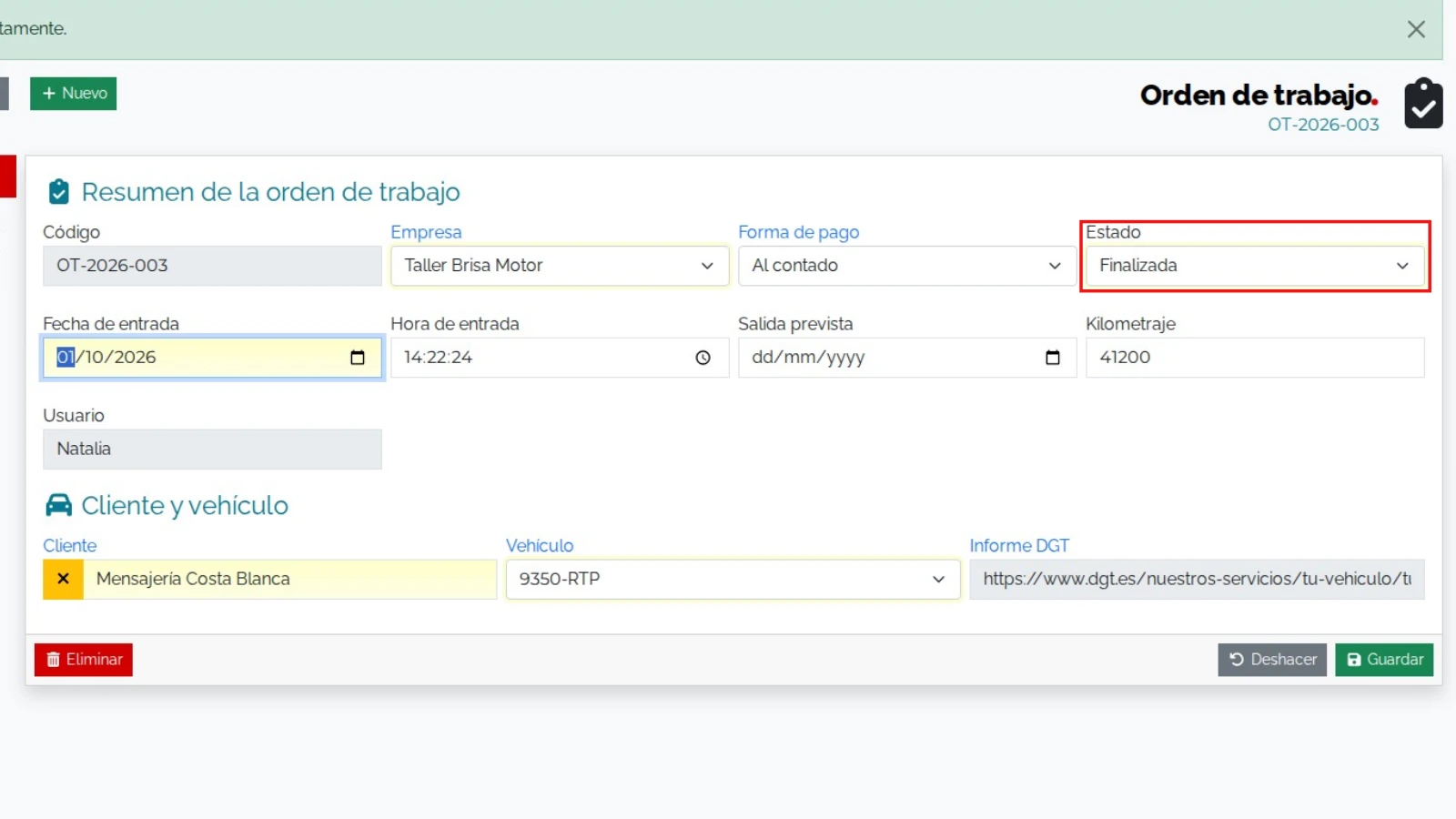
Task: Click the Kilometraje field showing 41200
Action: [1255, 358]
